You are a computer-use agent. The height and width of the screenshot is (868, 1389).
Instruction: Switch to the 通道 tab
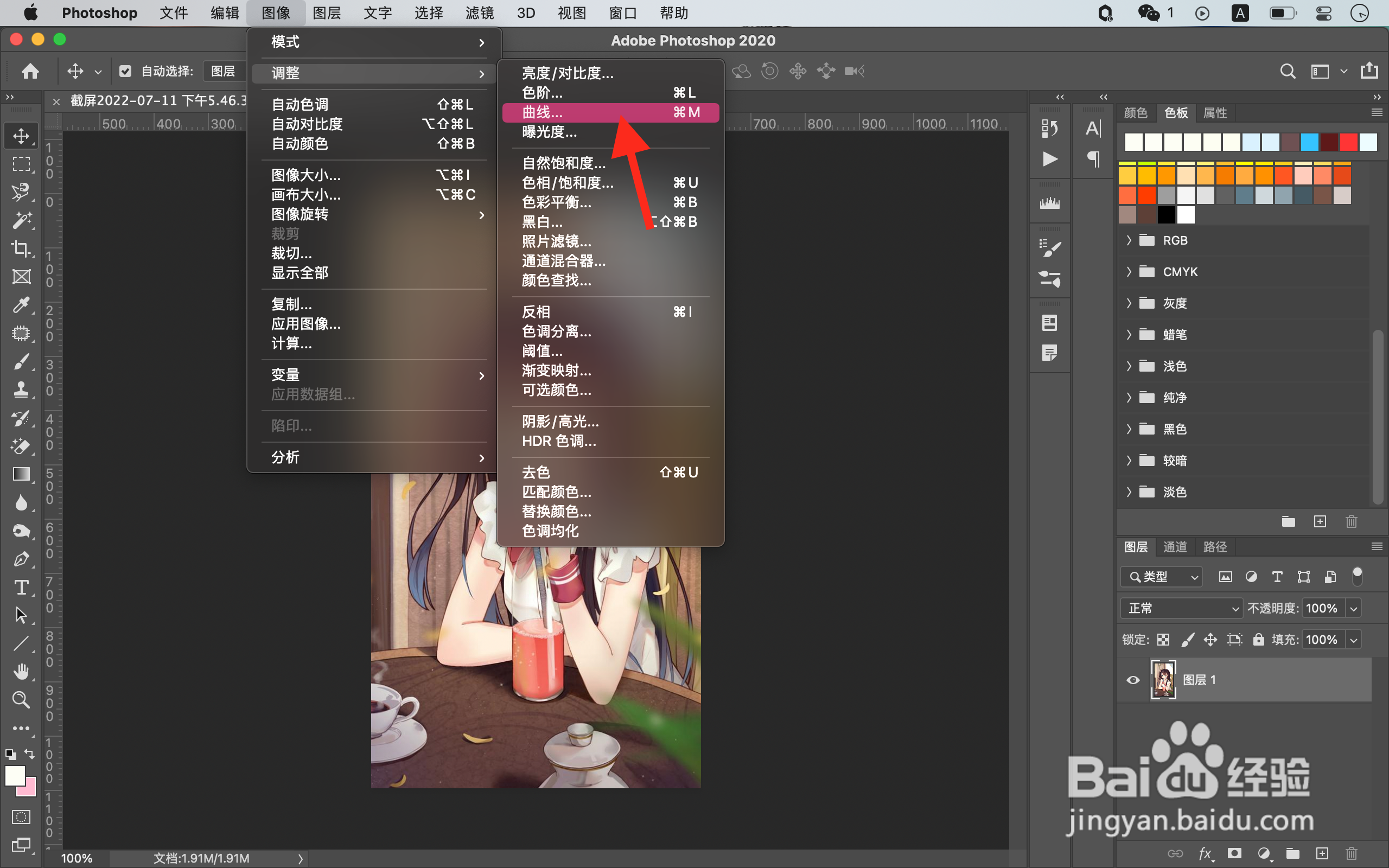coord(1174,546)
